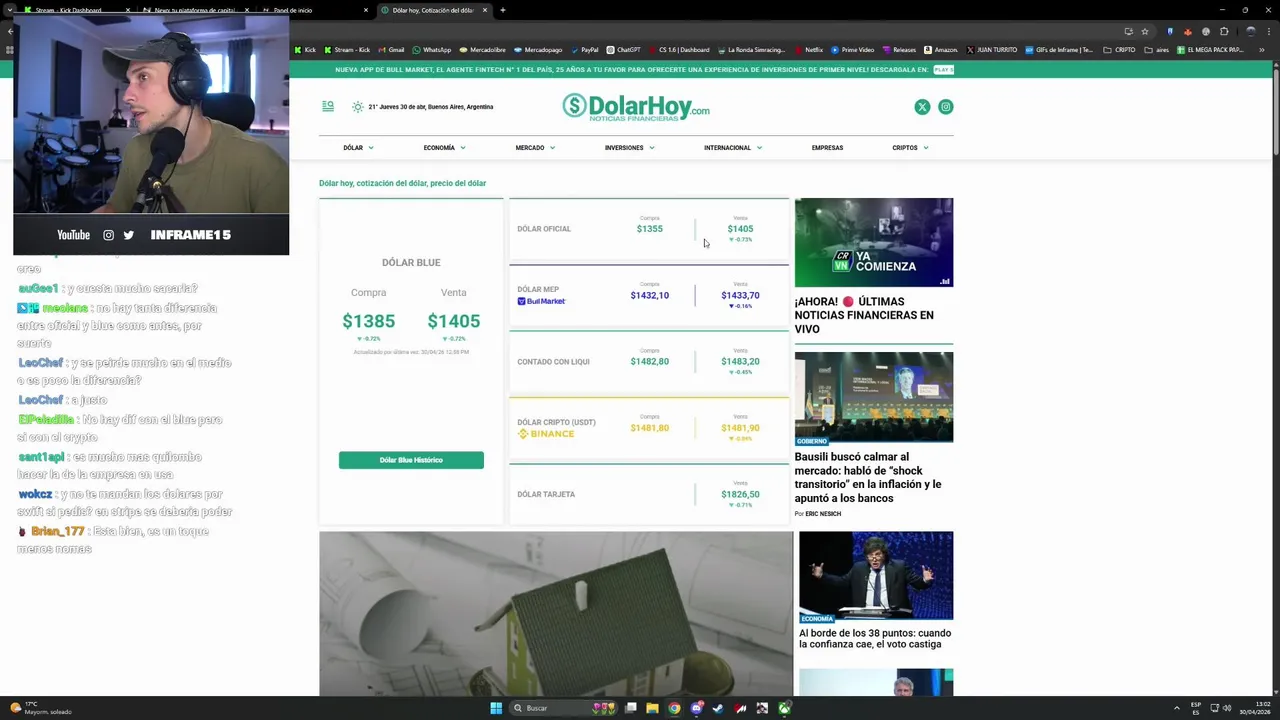Expand the MERCADO menu dropdown

pos(535,148)
